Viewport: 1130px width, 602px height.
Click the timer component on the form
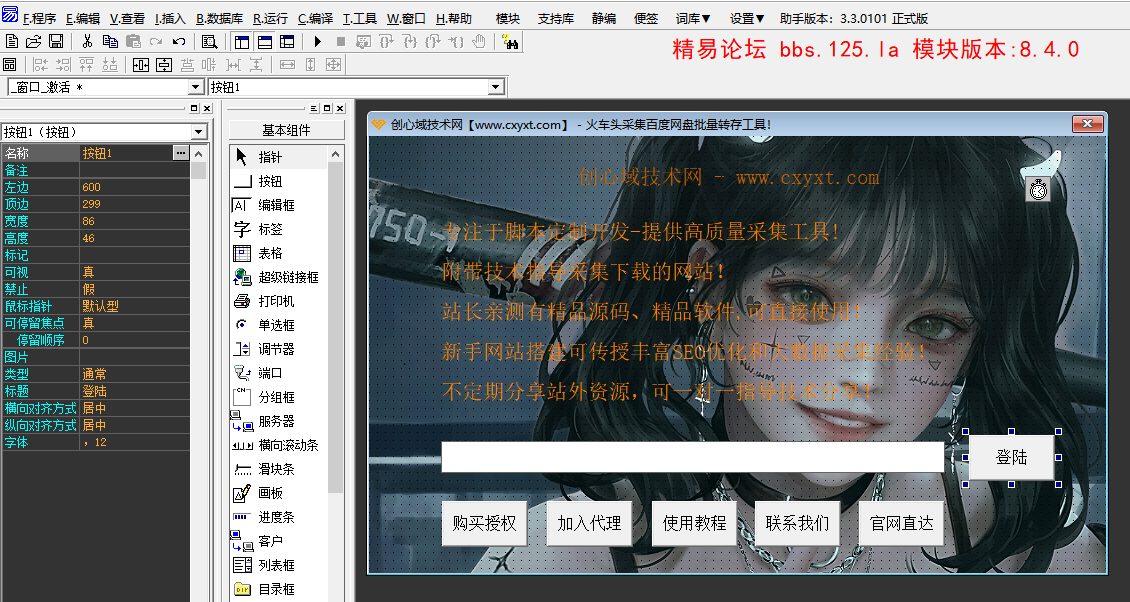point(1038,190)
